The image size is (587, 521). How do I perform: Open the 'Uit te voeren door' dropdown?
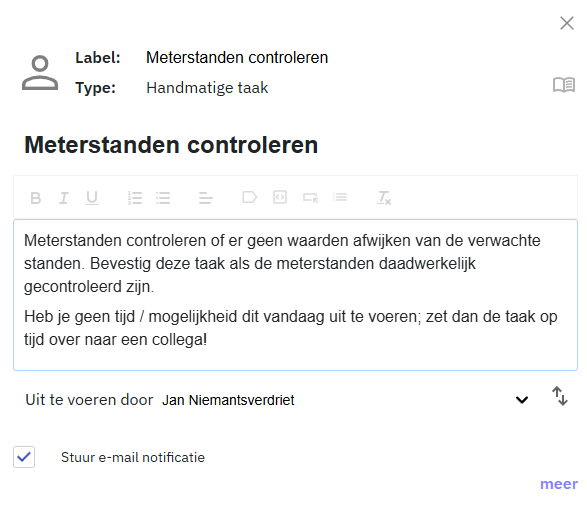(x=522, y=400)
